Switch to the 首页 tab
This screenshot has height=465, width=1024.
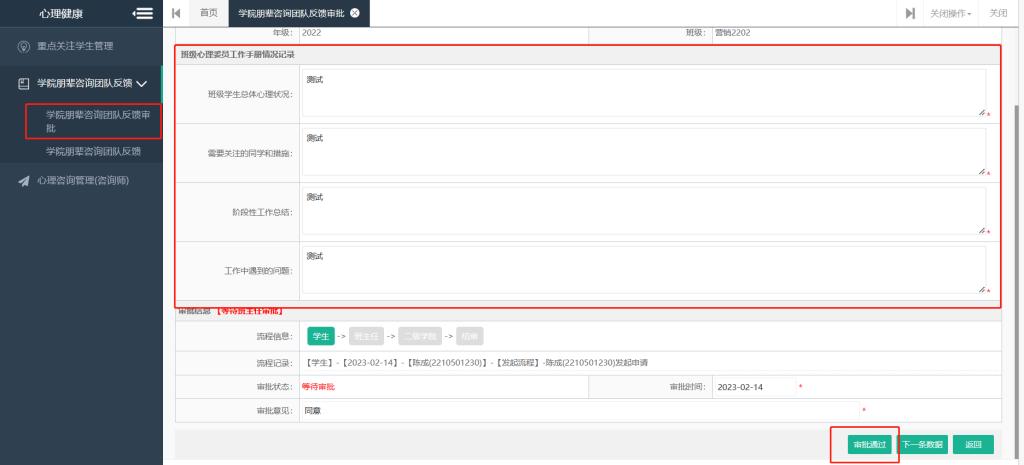[x=208, y=13]
